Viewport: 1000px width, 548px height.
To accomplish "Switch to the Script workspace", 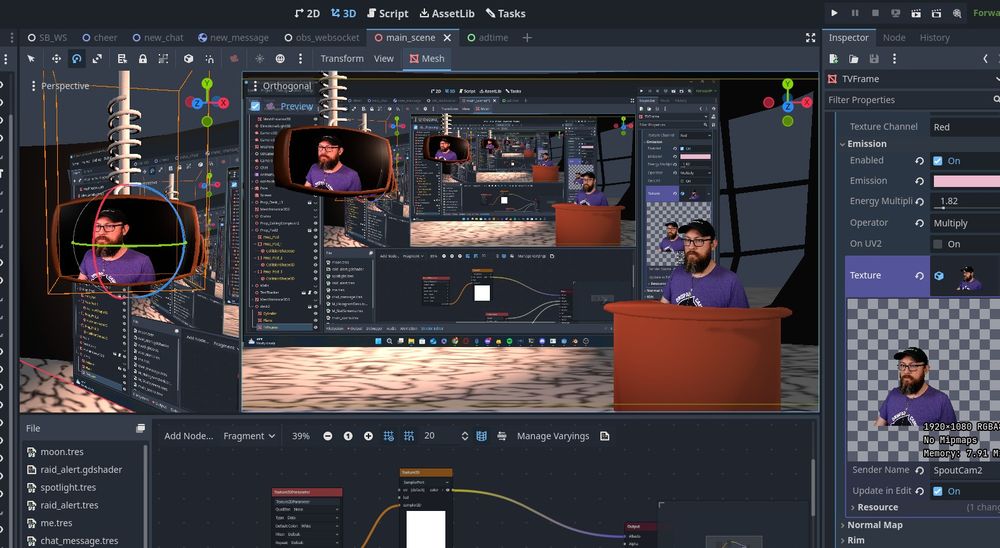I will (x=388, y=13).
